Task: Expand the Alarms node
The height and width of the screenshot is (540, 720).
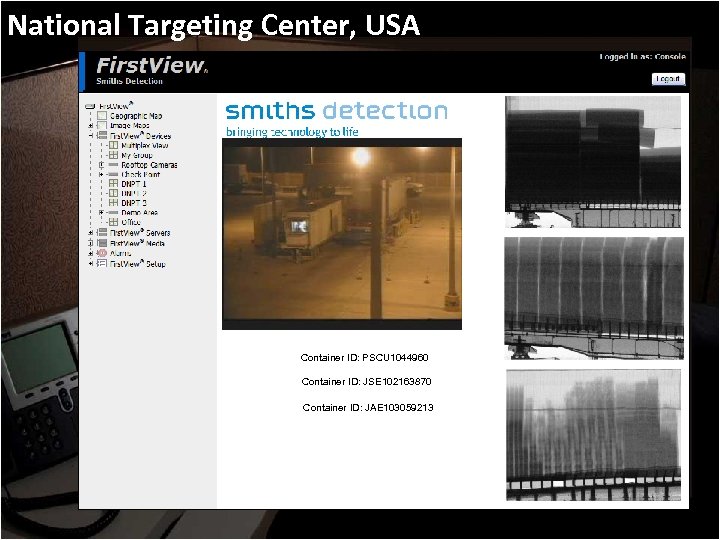Action: click(90, 253)
